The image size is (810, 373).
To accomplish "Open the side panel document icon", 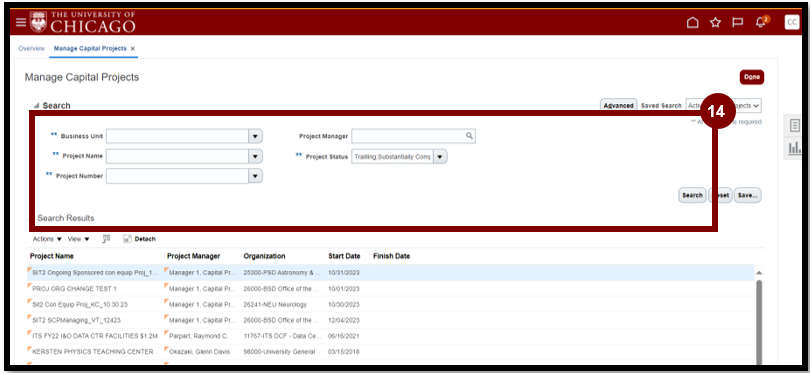I will tap(795, 125).
